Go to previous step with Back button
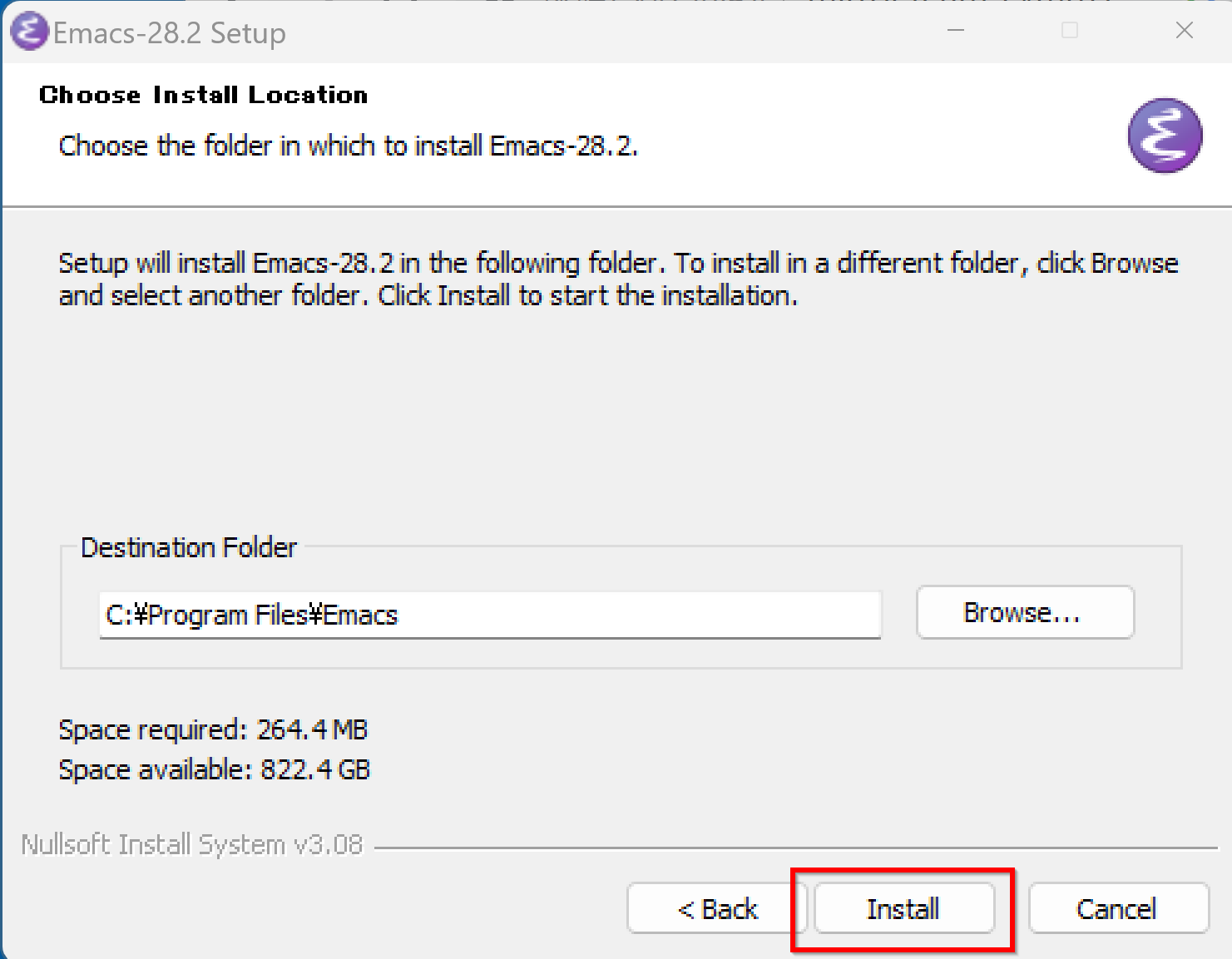 click(717, 908)
